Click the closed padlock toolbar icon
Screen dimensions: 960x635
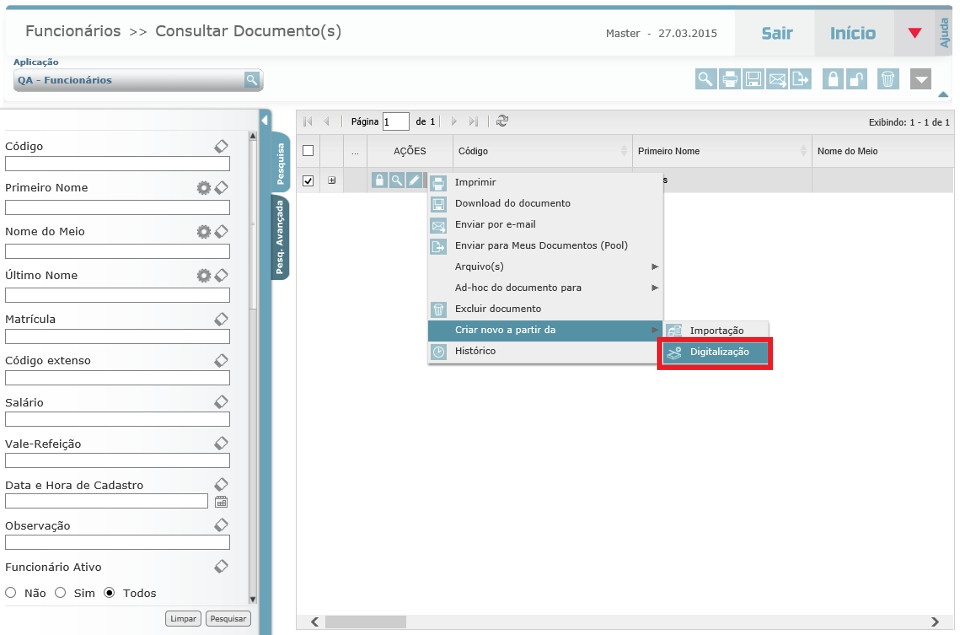click(832, 80)
